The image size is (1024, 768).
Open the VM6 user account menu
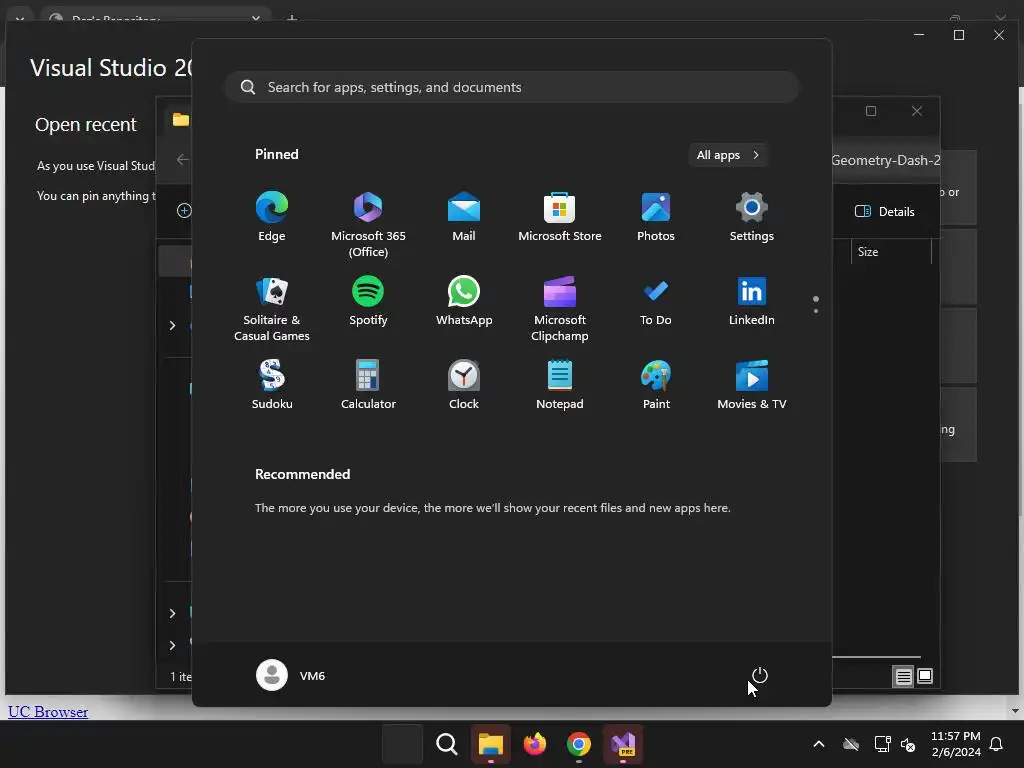pyautogui.click(x=291, y=675)
